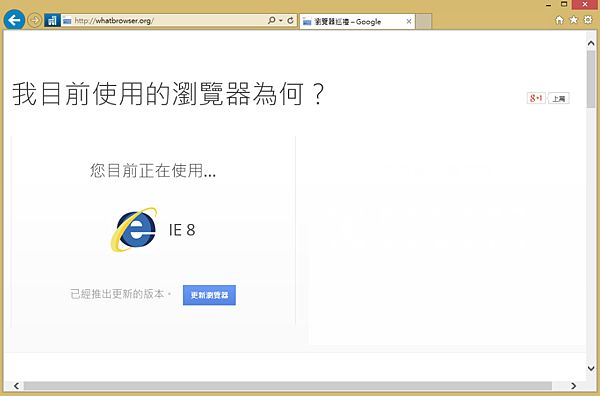Click the blue update browser button
Screen dimensions: 600x396
pos(209,295)
